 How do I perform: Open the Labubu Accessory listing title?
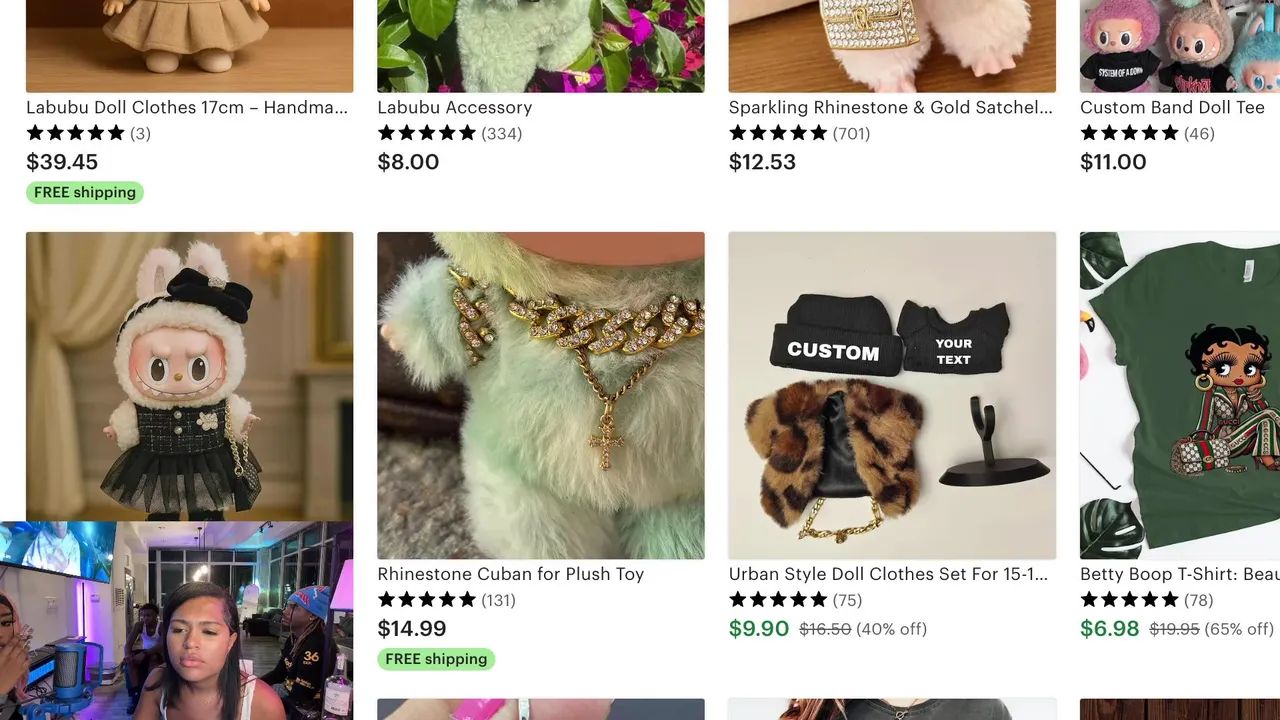(454, 107)
